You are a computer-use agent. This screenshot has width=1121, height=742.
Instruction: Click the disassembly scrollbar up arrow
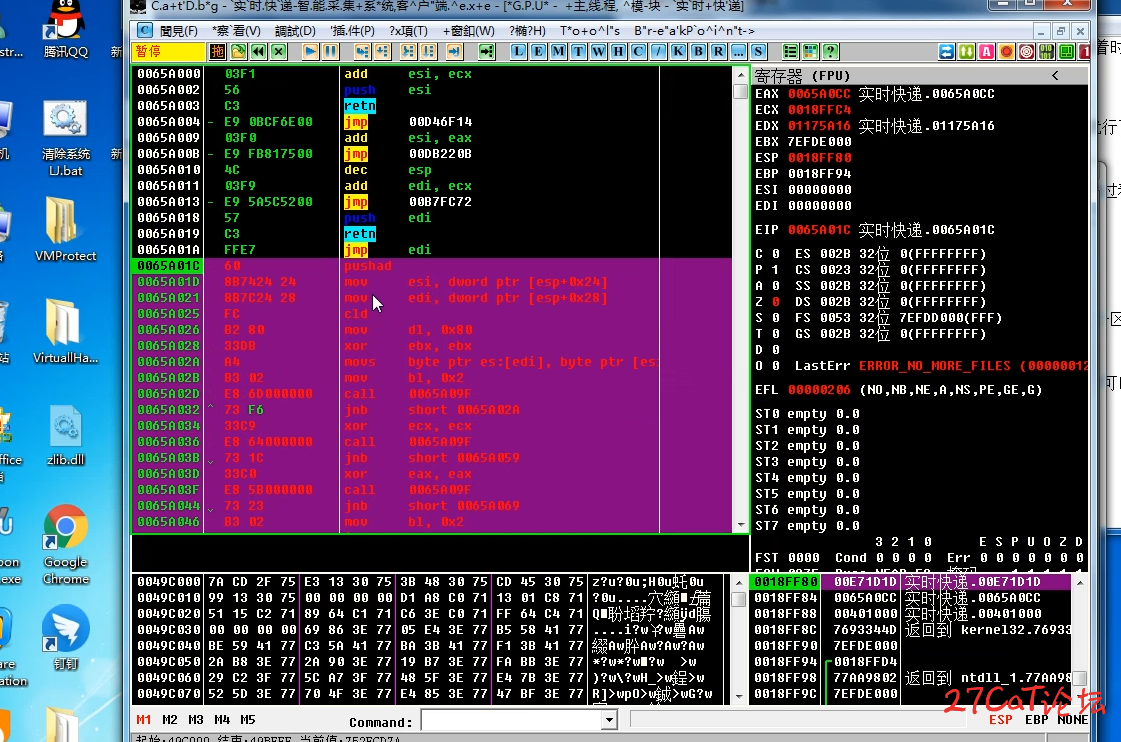click(x=741, y=74)
